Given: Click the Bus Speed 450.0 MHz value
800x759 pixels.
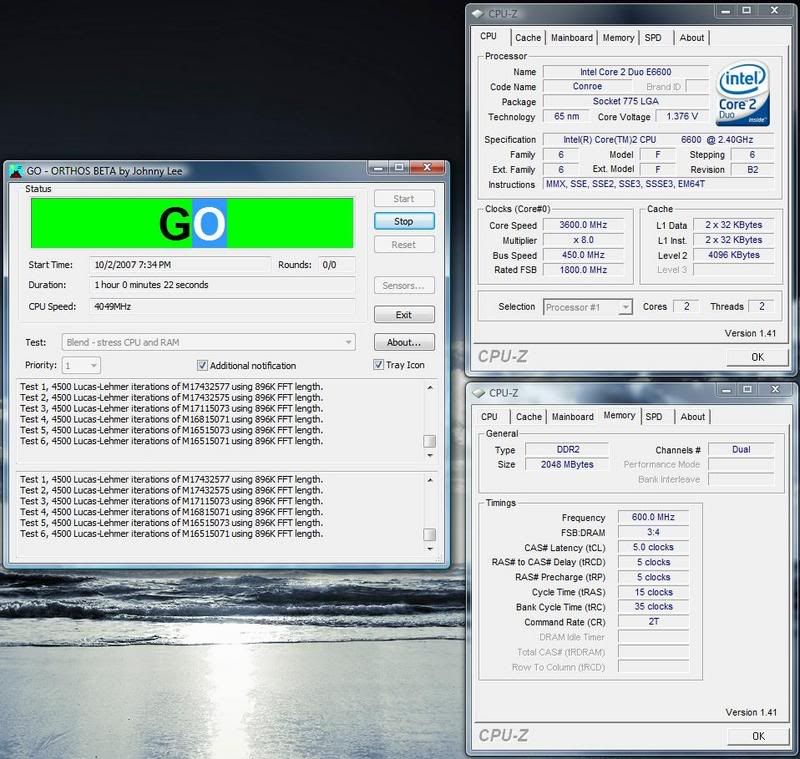Looking at the screenshot, I should point(583,255).
